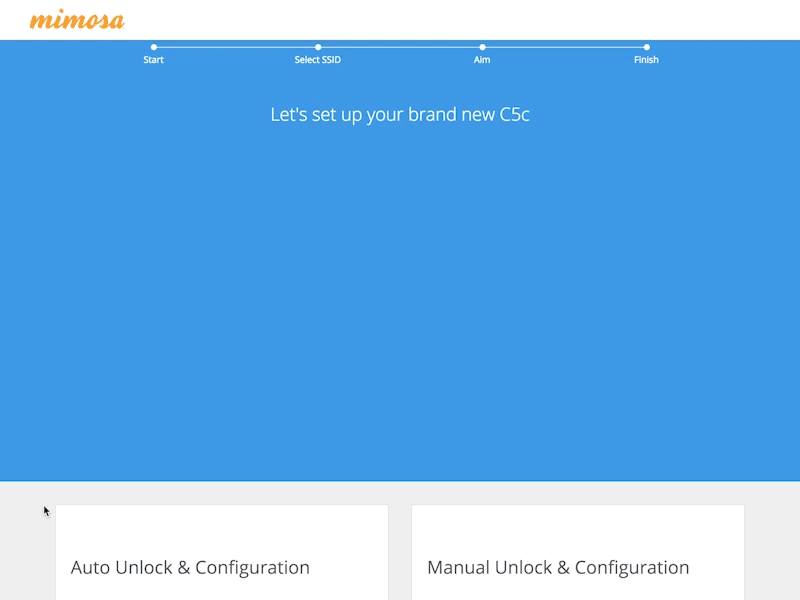The height and width of the screenshot is (600, 800).
Task: Click the Select SSID step dot
Action: point(318,47)
